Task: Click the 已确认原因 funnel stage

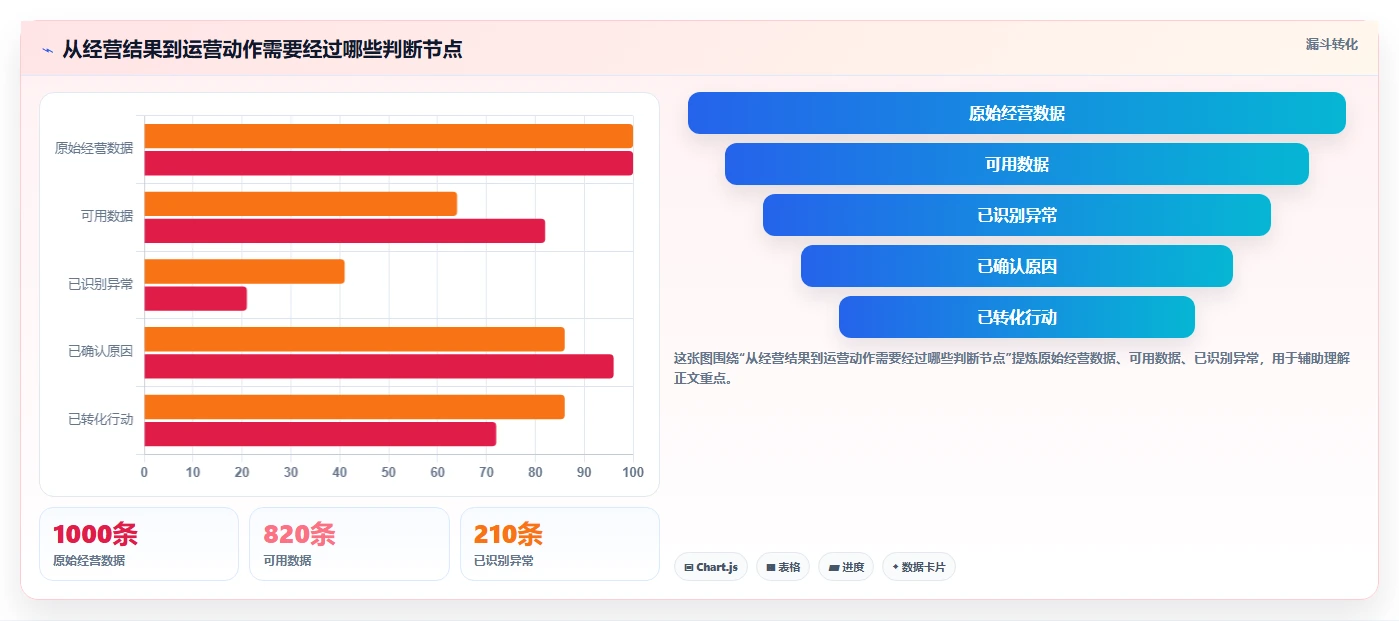Action: [1017, 266]
